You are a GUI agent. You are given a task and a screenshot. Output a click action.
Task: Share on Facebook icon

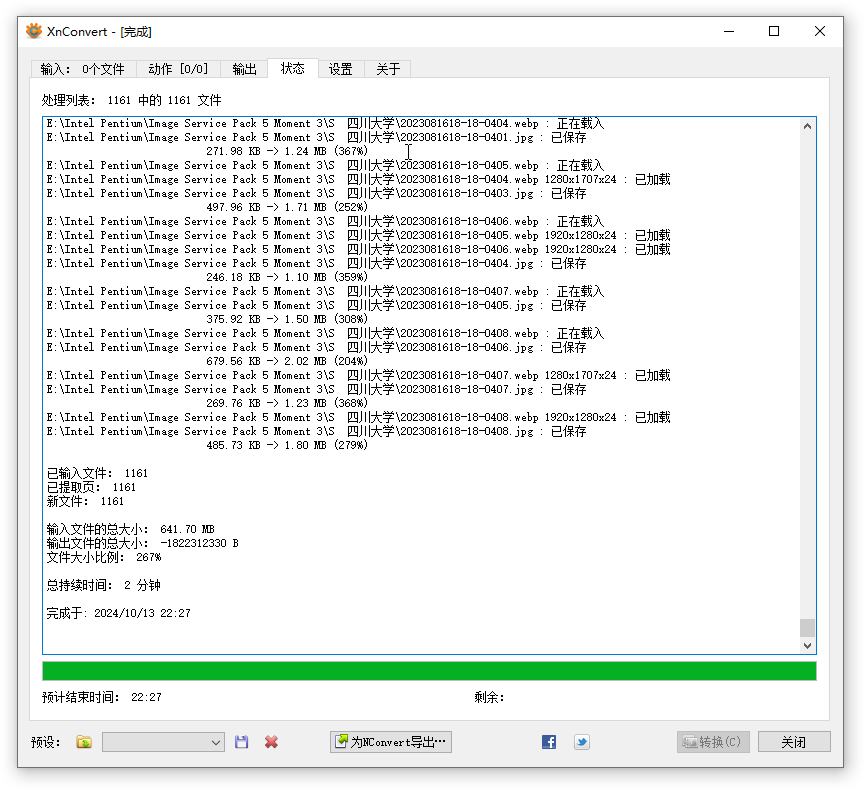(549, 742)
